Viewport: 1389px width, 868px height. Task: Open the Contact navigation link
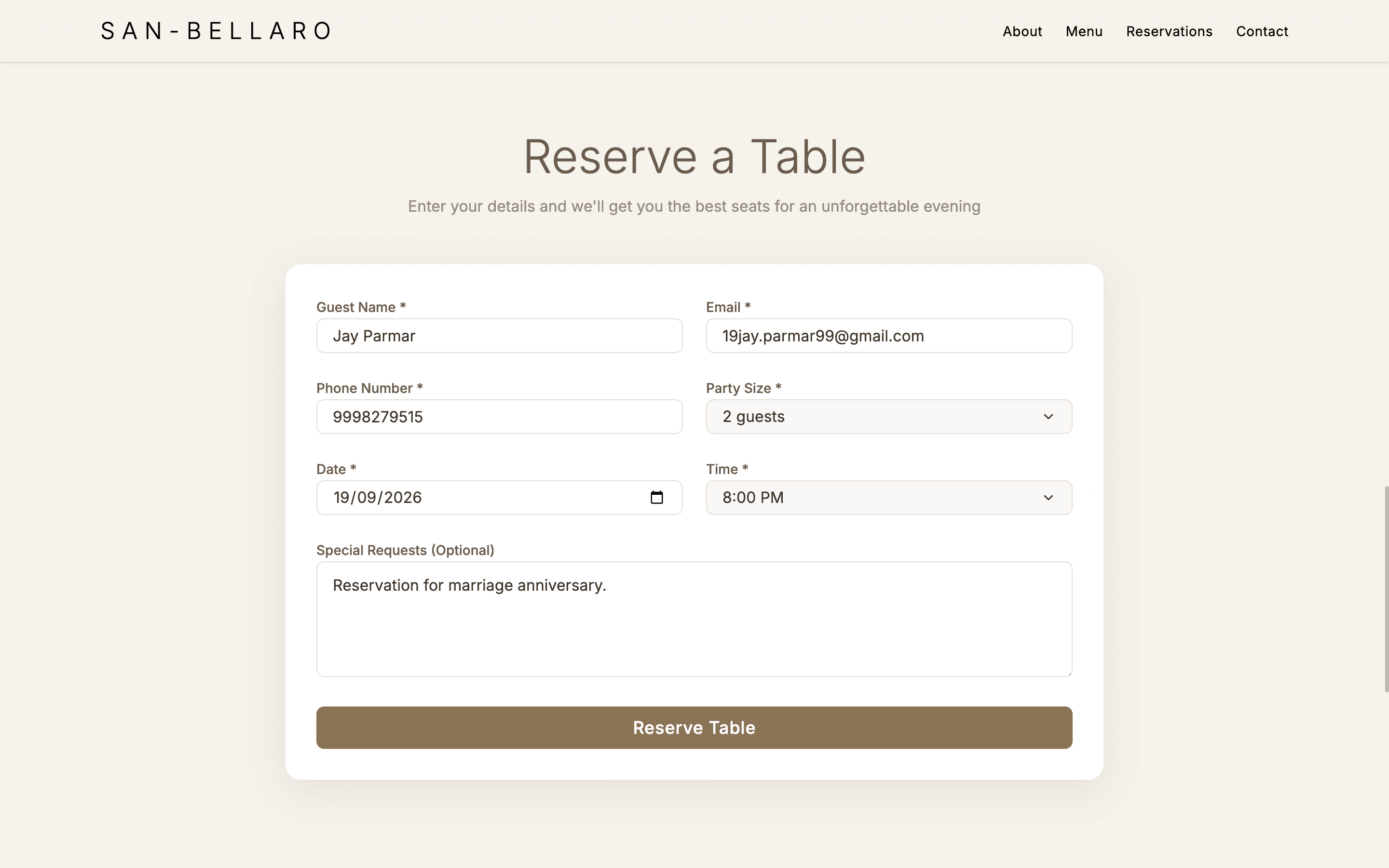pyautogui.click(x=1262, y=31)
